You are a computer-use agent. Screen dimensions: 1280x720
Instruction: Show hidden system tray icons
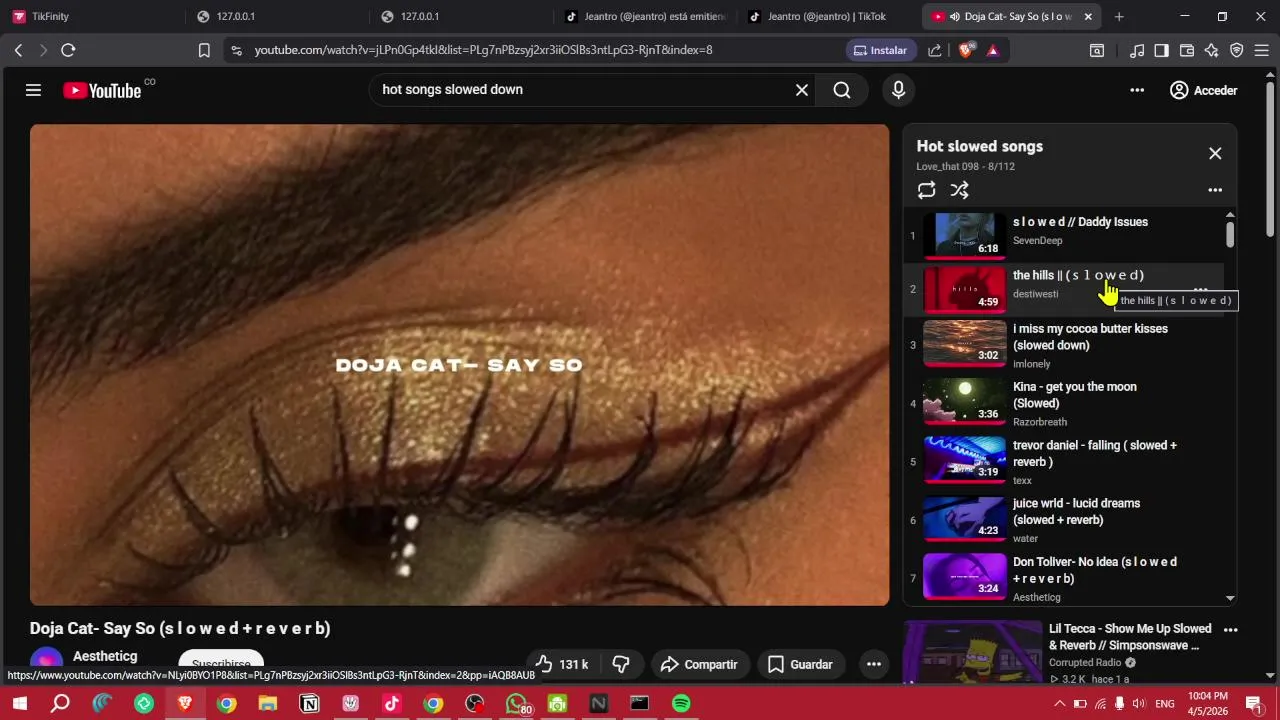click(x=1059, y=704)
